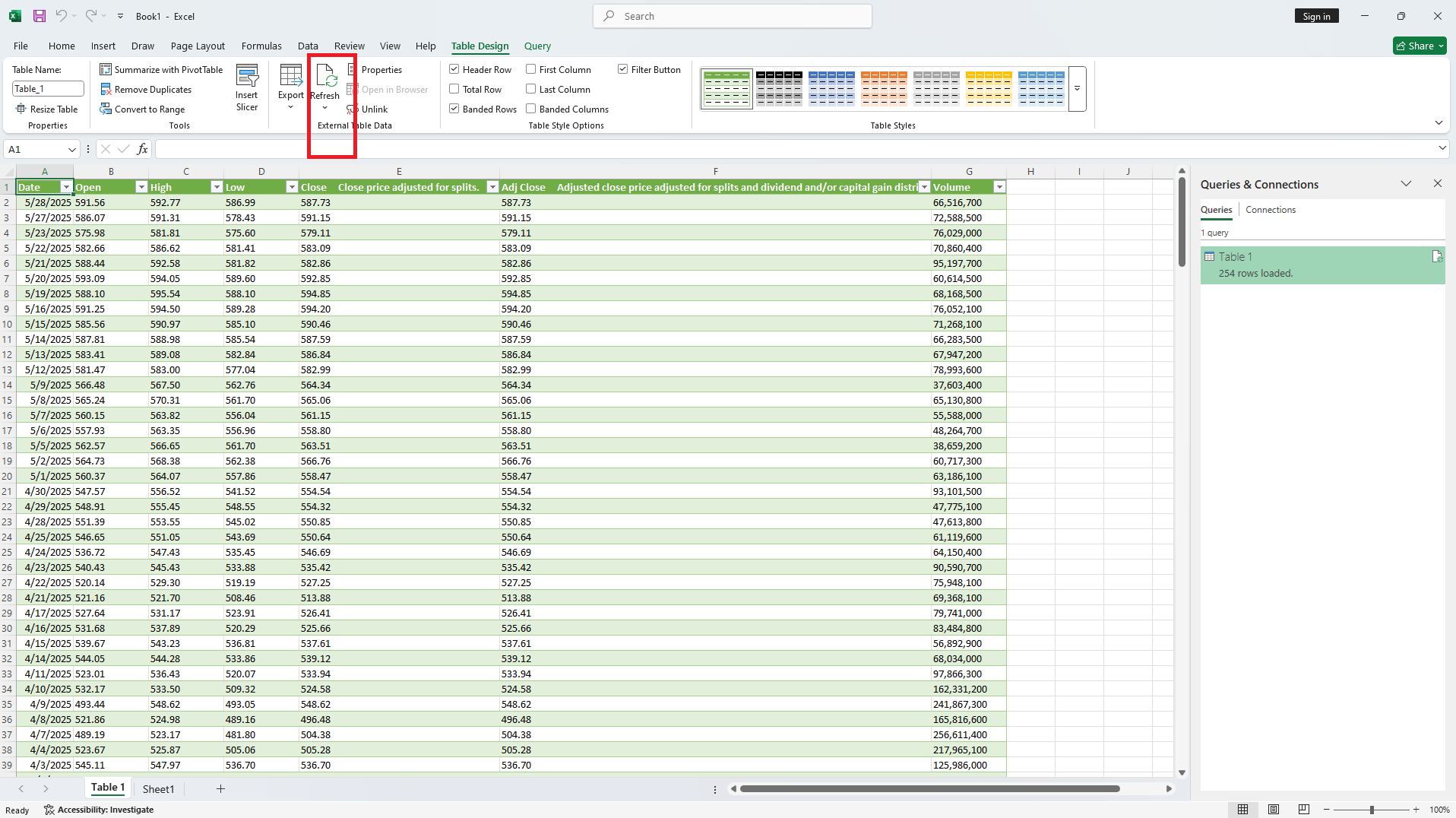Toggle the Filter Button checkbox

click(x=622, y=69)
